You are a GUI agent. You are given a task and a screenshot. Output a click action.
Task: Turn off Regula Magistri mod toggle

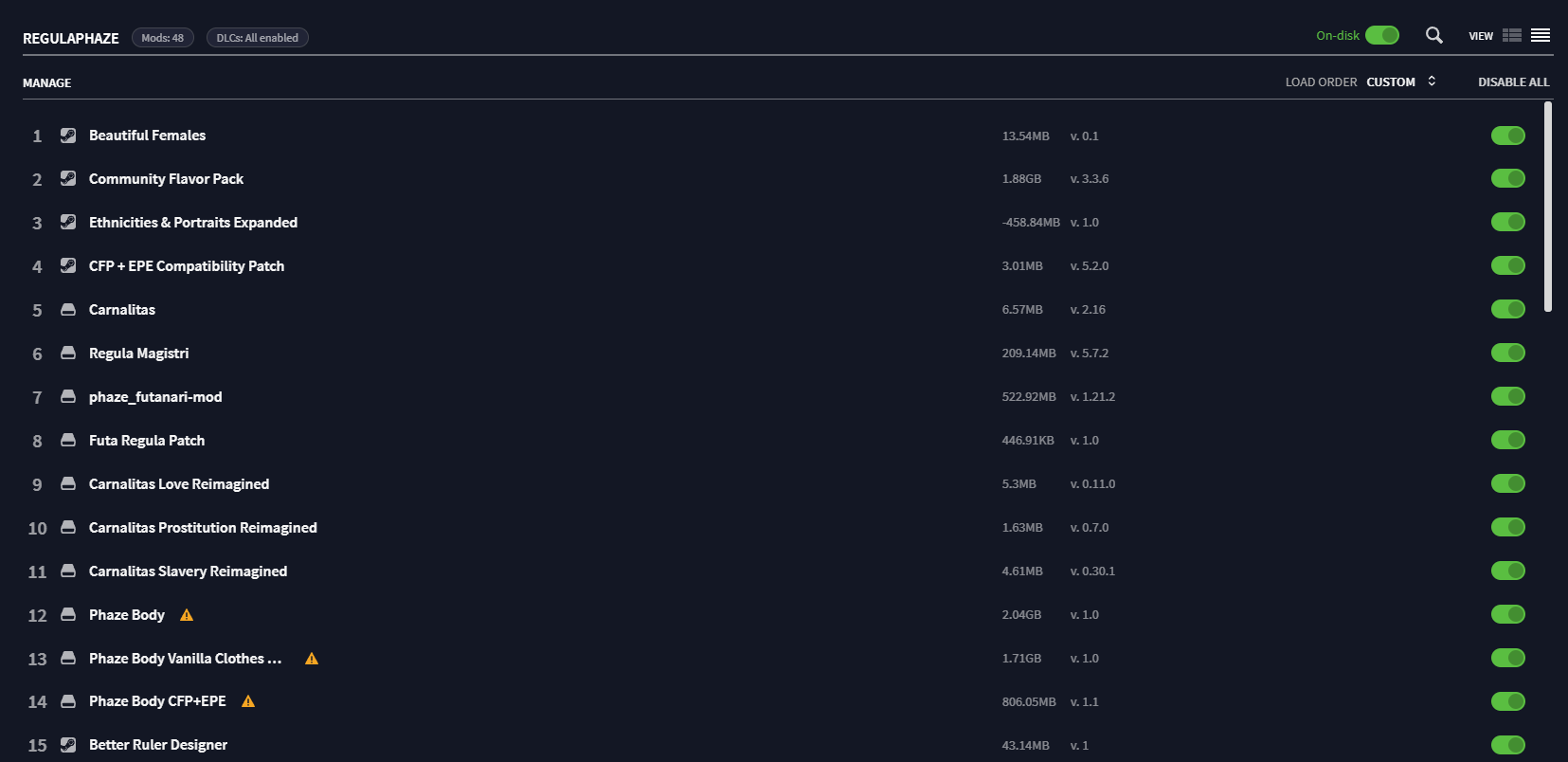click(x=1507, y=353)
